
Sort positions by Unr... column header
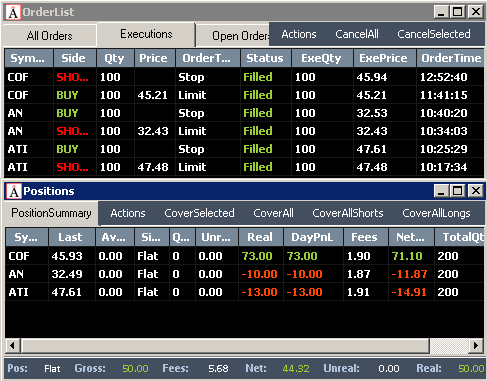point(217,237)
